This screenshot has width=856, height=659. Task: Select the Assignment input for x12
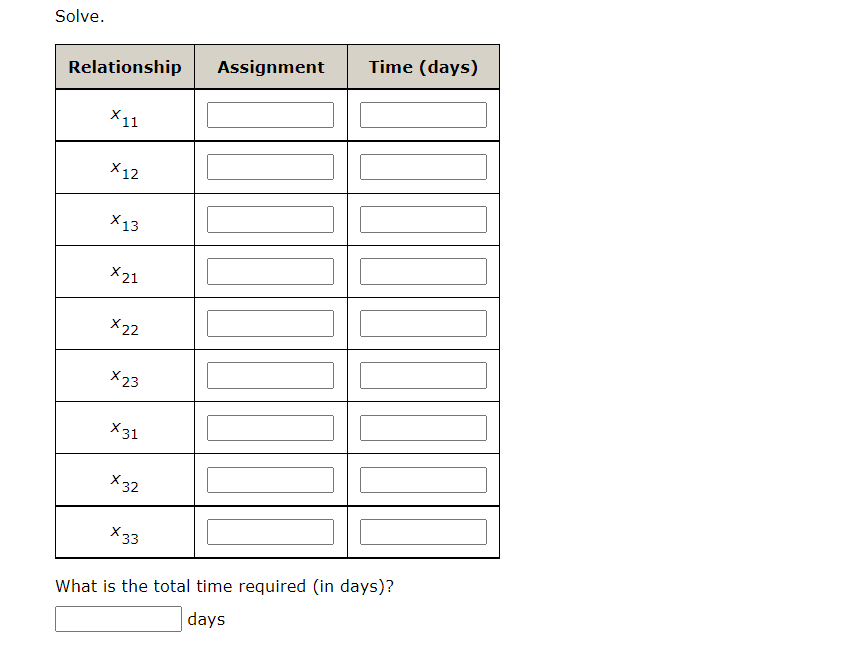pos(270,167)
